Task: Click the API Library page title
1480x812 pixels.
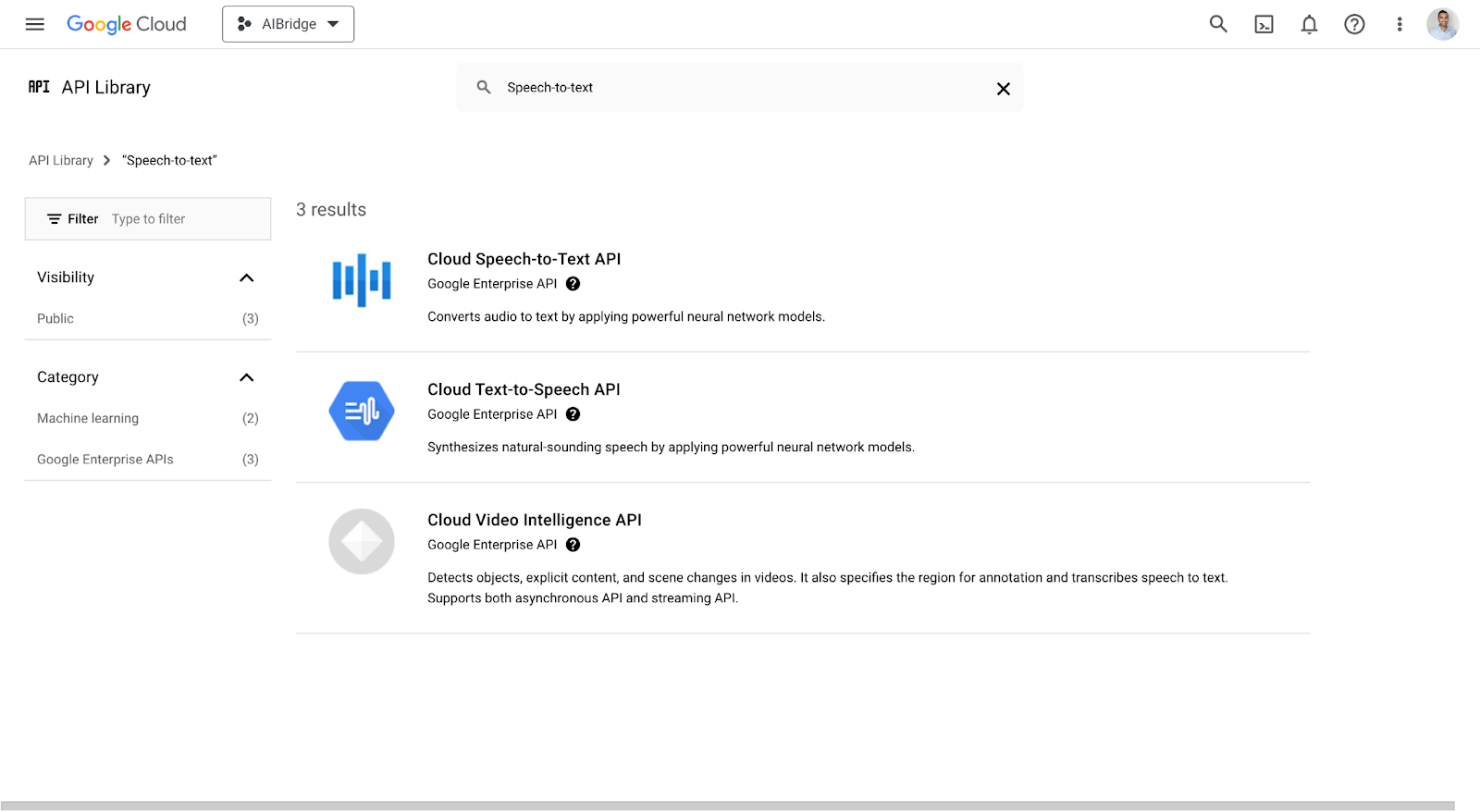Action: [106, 87]
